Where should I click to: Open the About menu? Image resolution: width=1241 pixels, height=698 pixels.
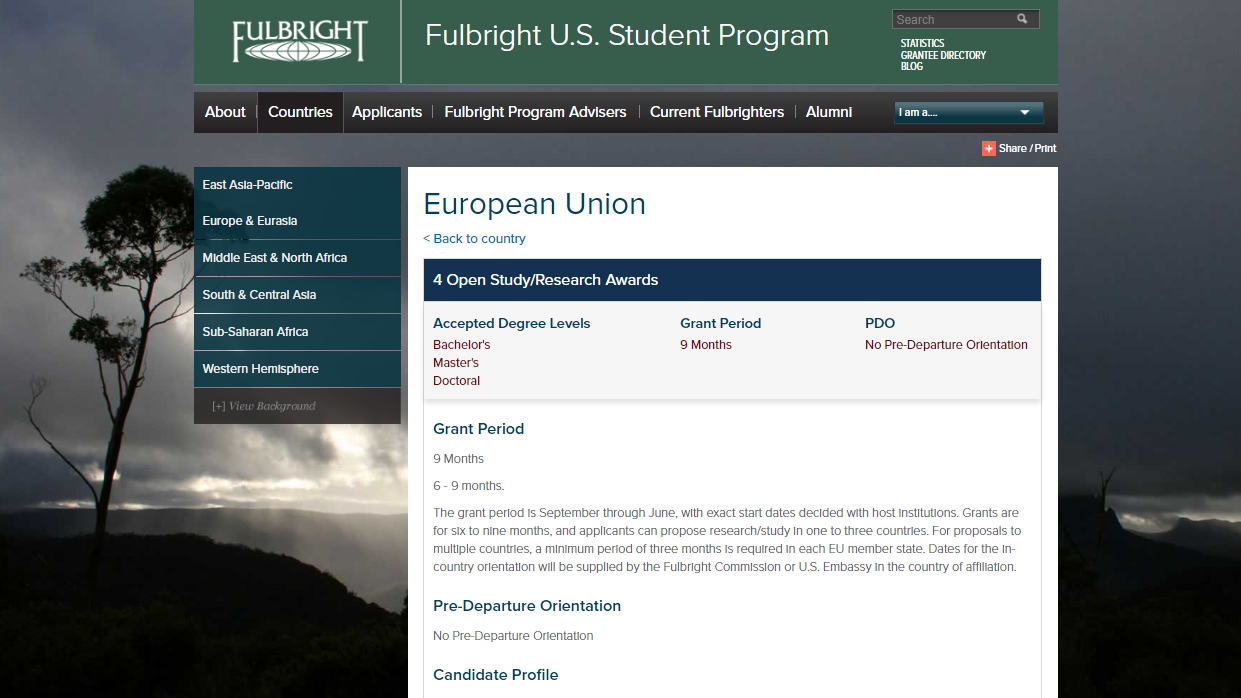225,112
